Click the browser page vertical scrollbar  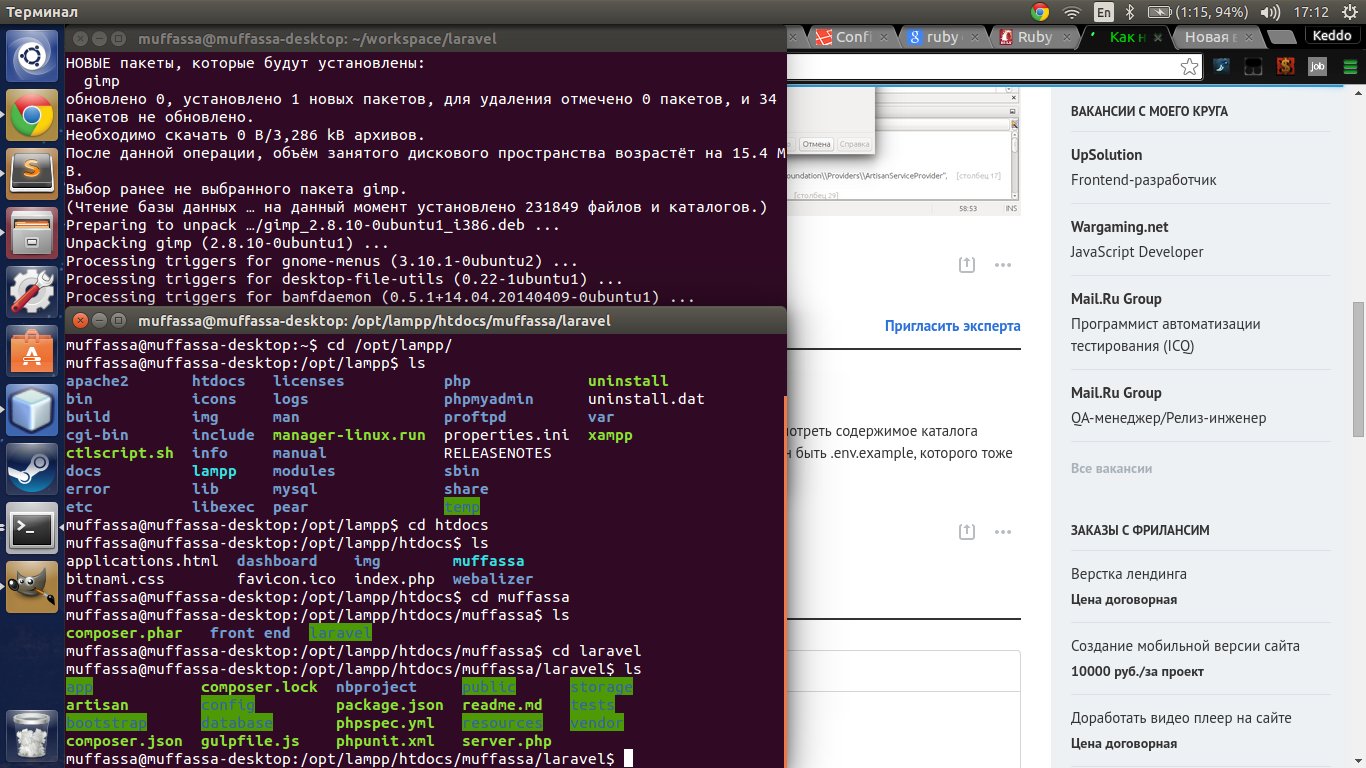(x=1358, y=368)
